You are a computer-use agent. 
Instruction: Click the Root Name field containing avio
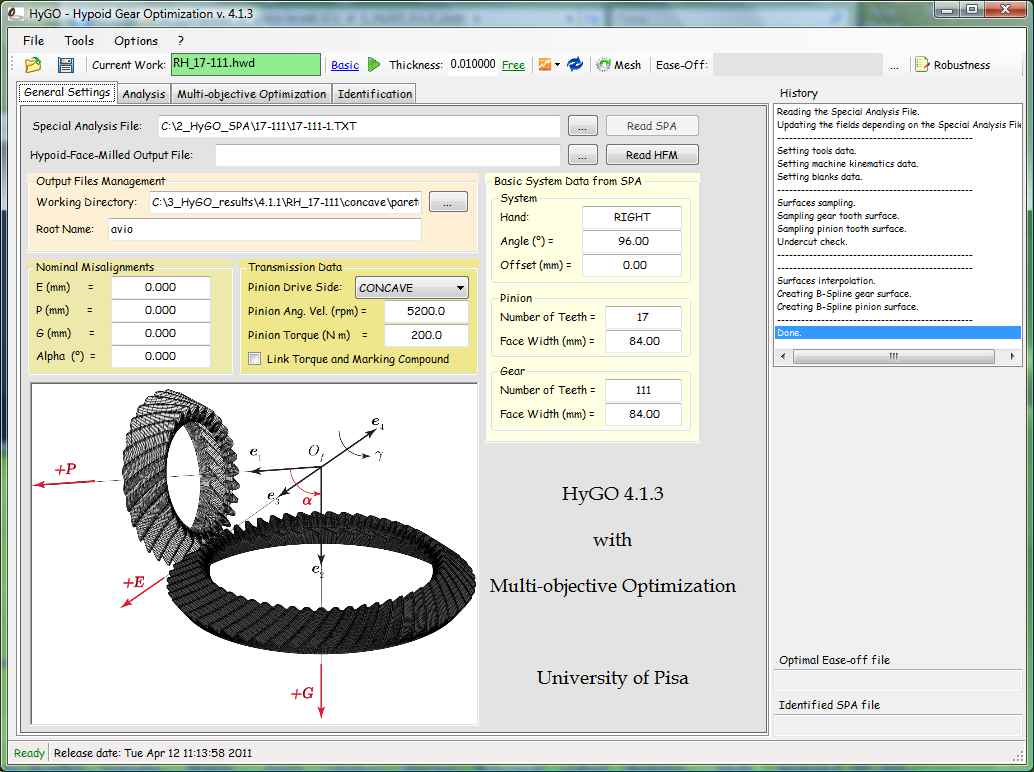(x=264, y=229)
